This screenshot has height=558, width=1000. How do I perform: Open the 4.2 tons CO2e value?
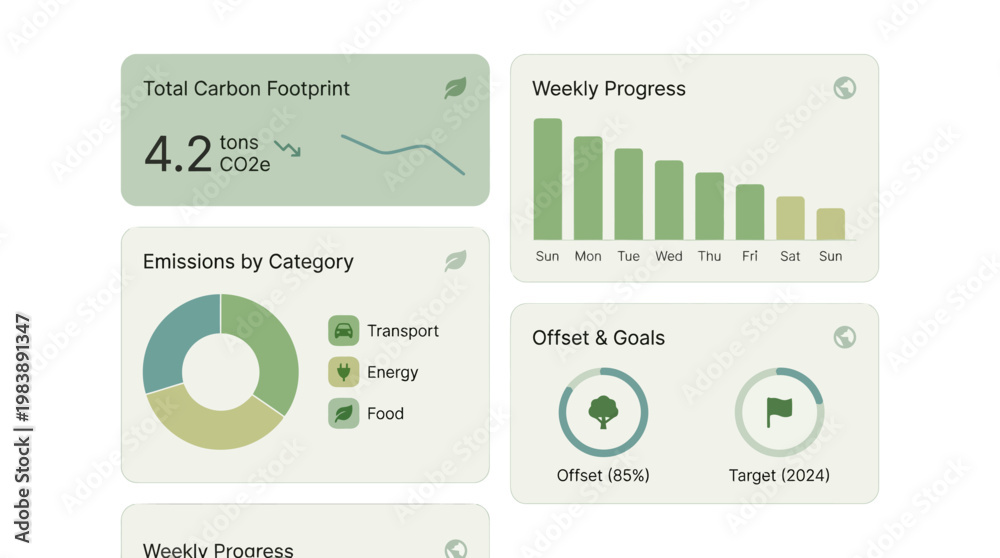pyautogui.click(x=207, y=154)
